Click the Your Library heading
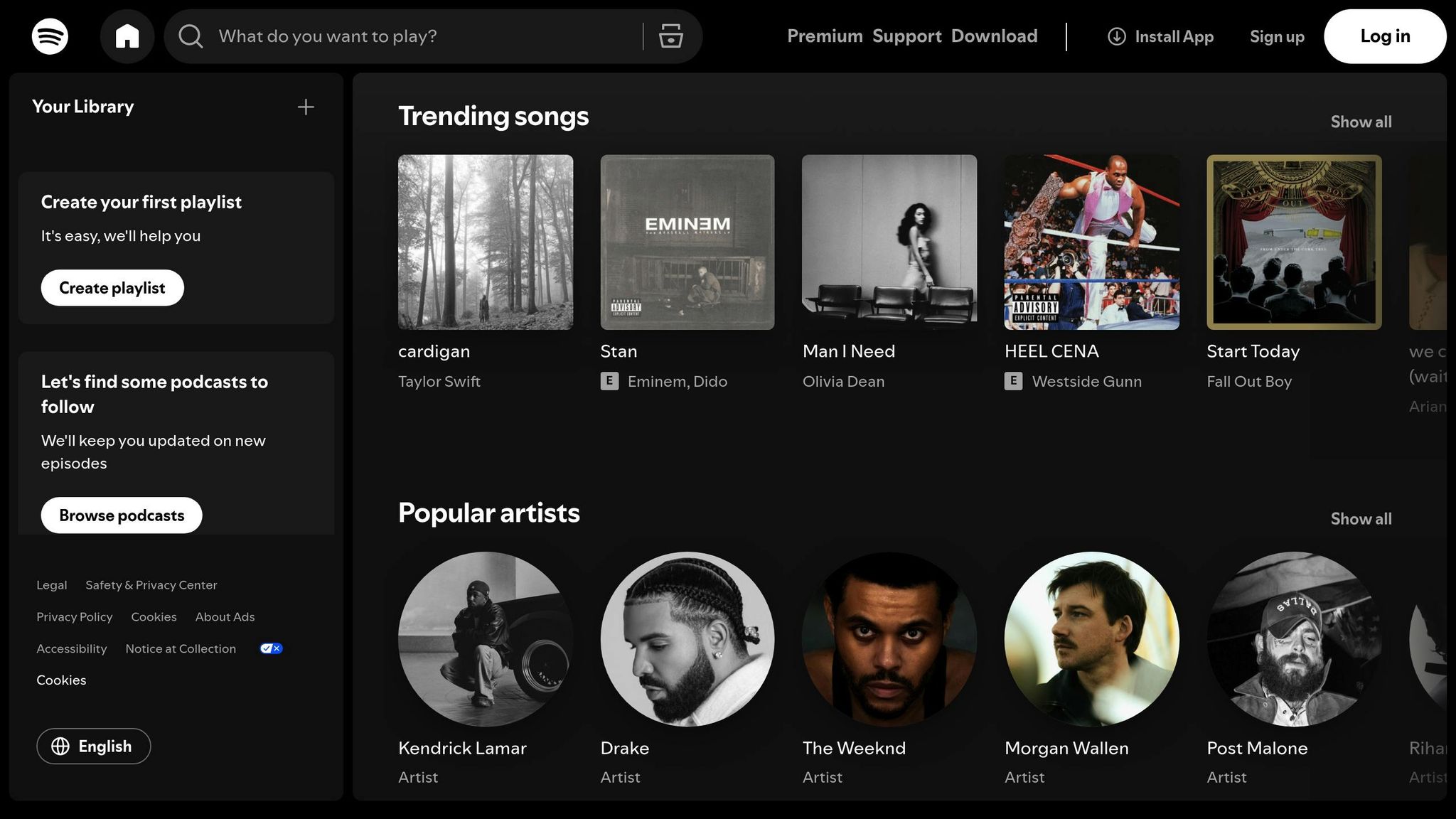1456x819 pixels. point(82,107)
